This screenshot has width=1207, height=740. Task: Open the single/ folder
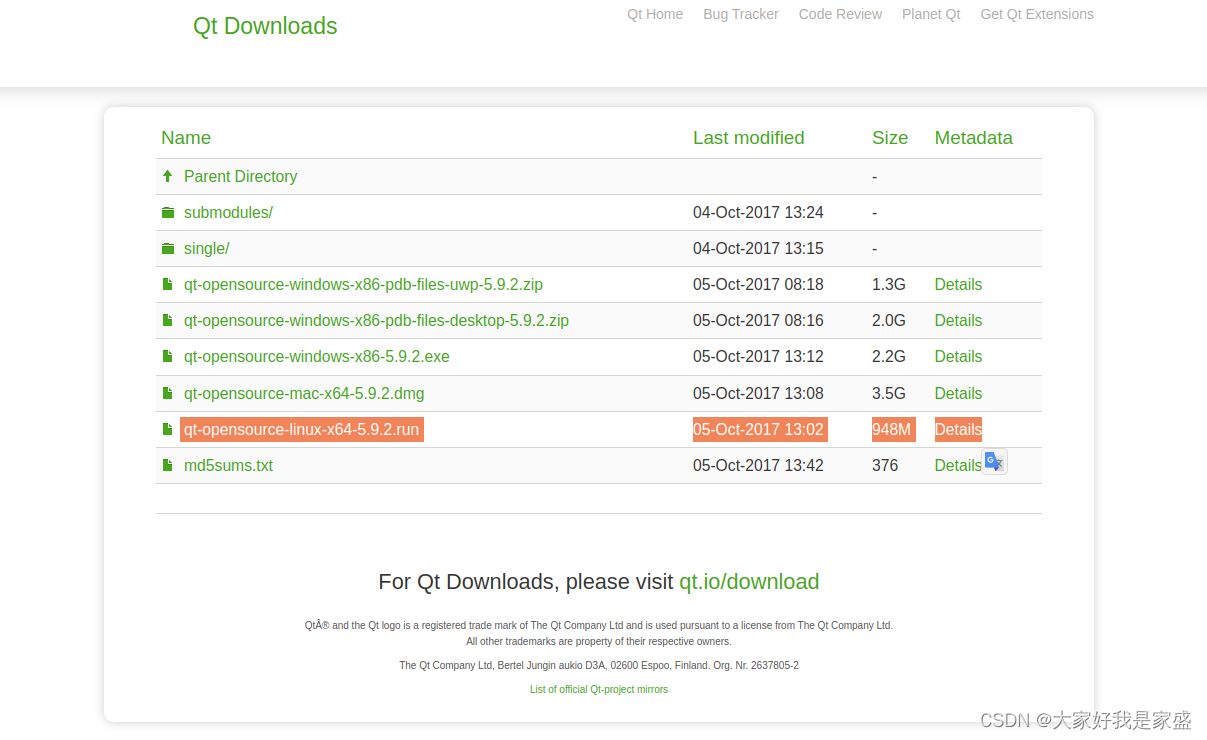click(x=206, y=248)
